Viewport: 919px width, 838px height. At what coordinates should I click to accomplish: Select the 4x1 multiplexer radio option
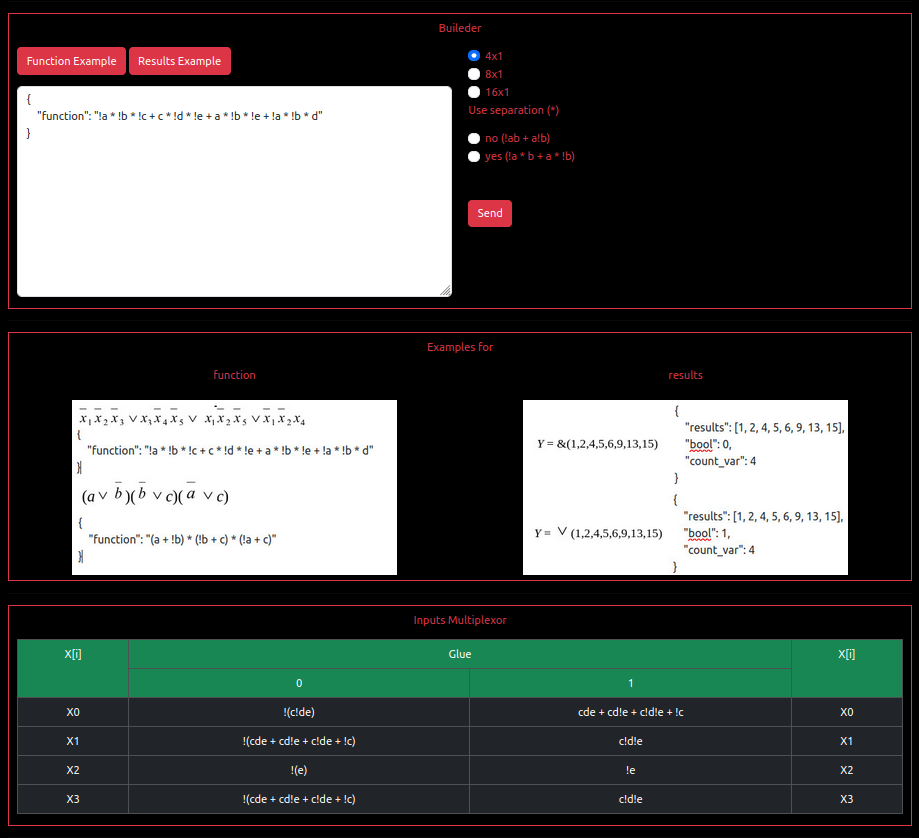[x=474, y=56]
